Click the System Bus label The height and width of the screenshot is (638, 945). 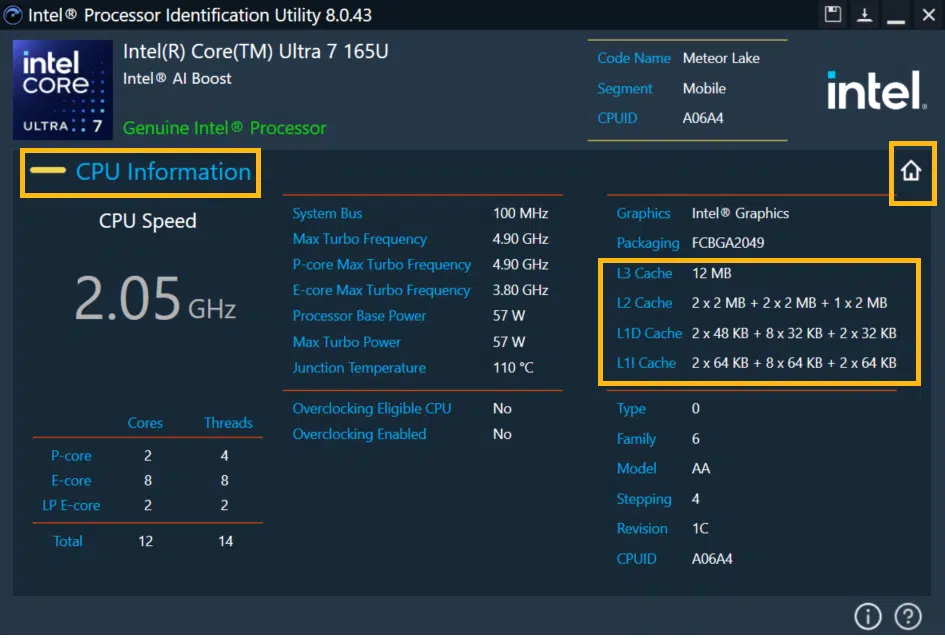(327, 213)
